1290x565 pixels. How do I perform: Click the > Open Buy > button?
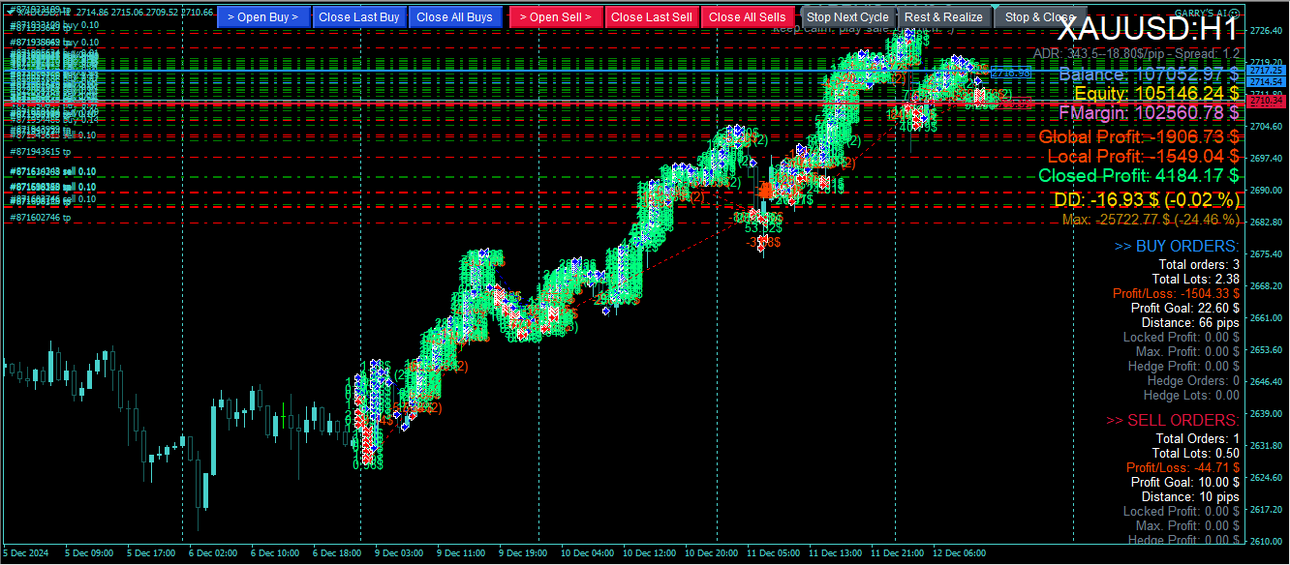click(x=263, y=17)
